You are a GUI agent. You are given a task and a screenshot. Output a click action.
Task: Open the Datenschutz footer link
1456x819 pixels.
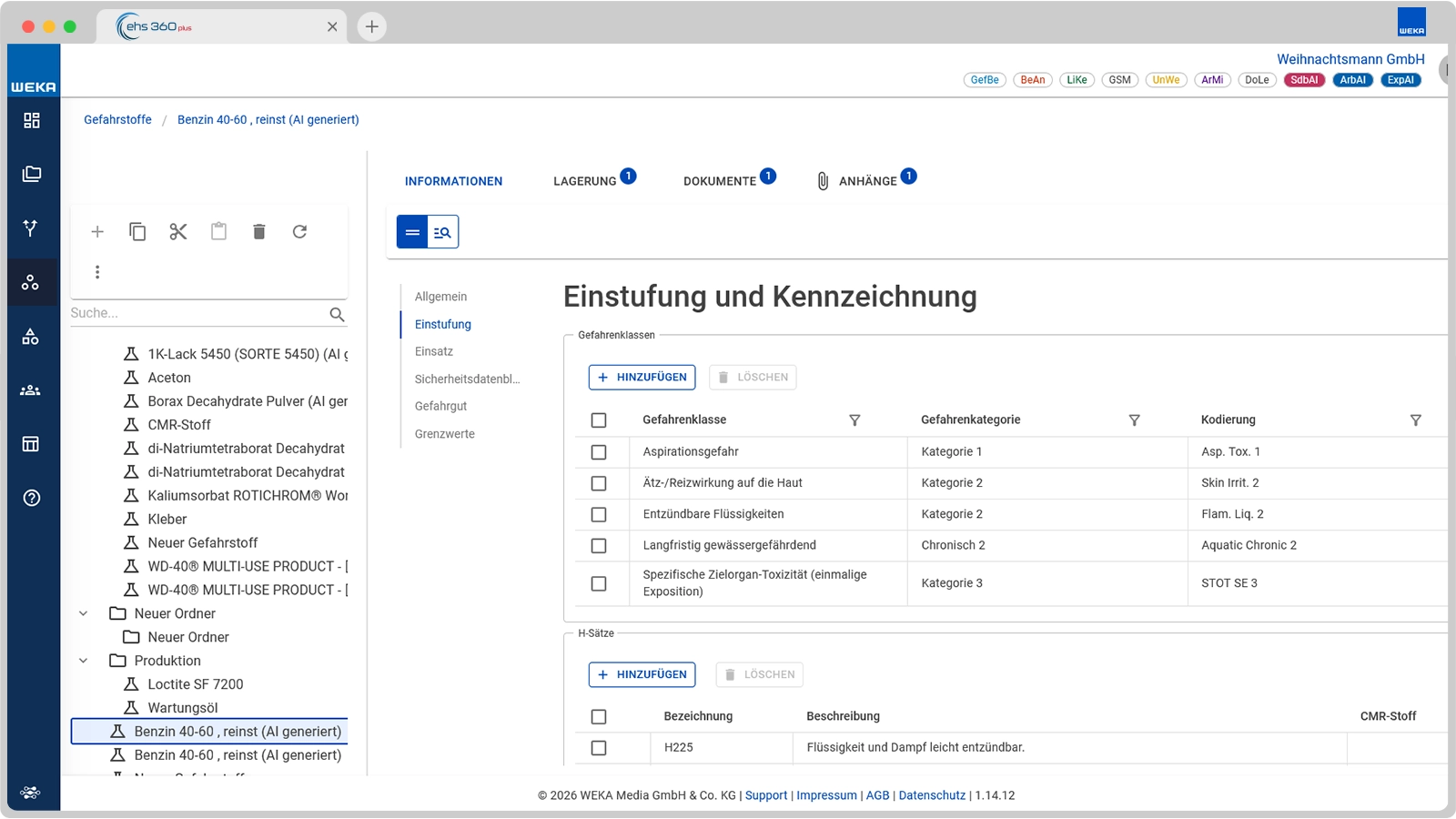tap(932, 795)
